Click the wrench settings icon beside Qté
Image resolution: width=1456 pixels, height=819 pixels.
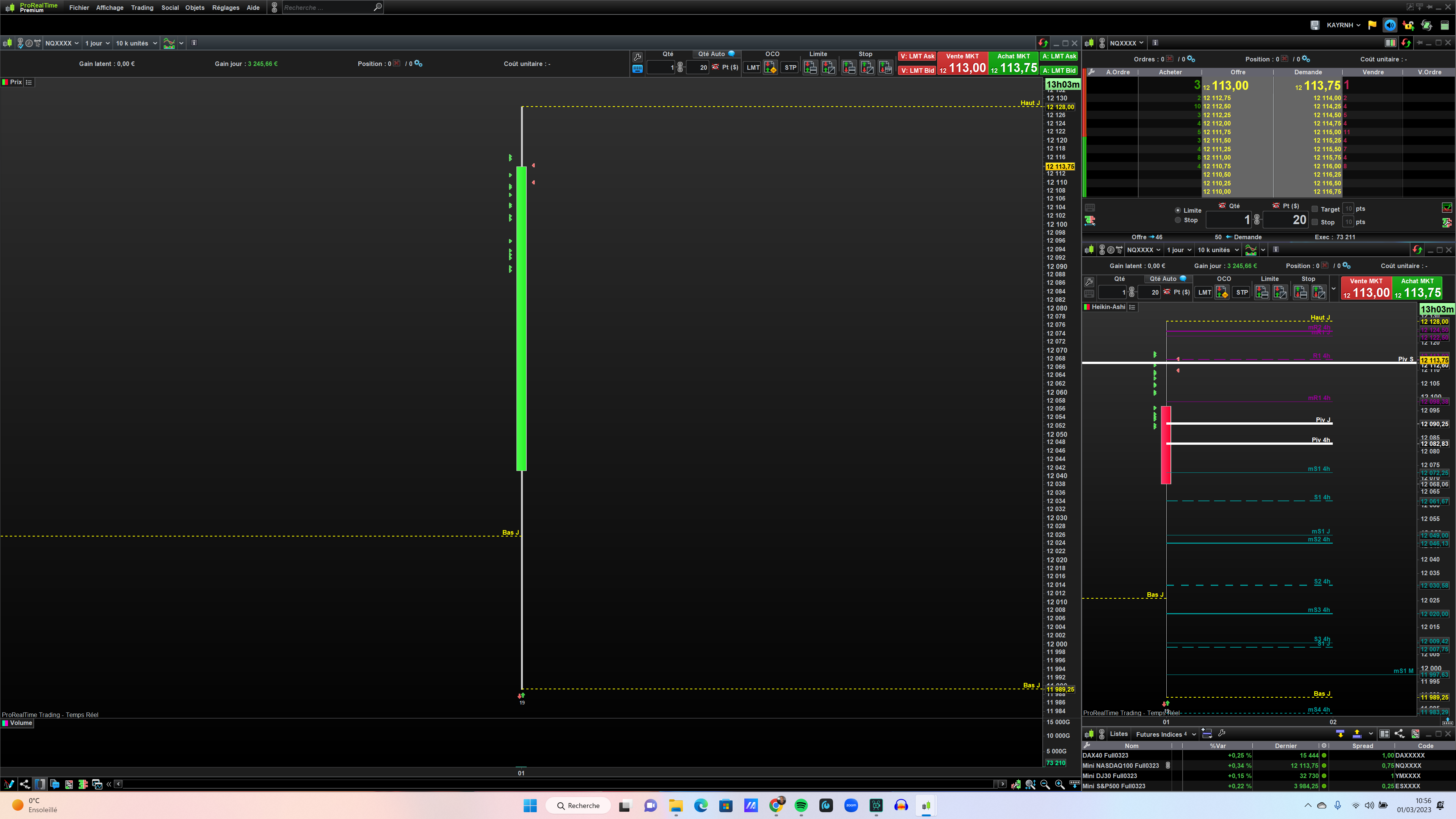click(x=637, y=57)
